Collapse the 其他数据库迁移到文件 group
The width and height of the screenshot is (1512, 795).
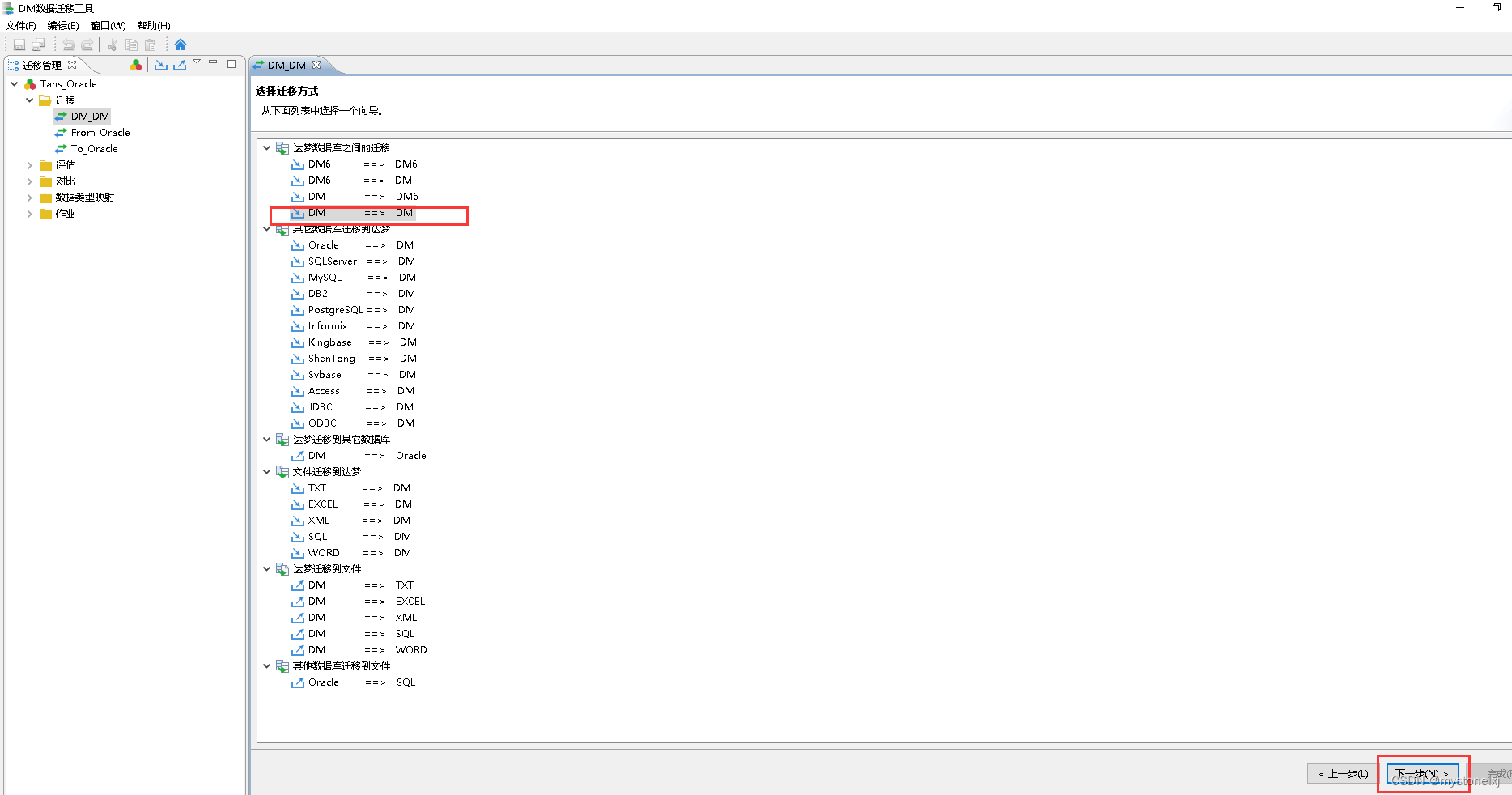[x=266, y=666]
